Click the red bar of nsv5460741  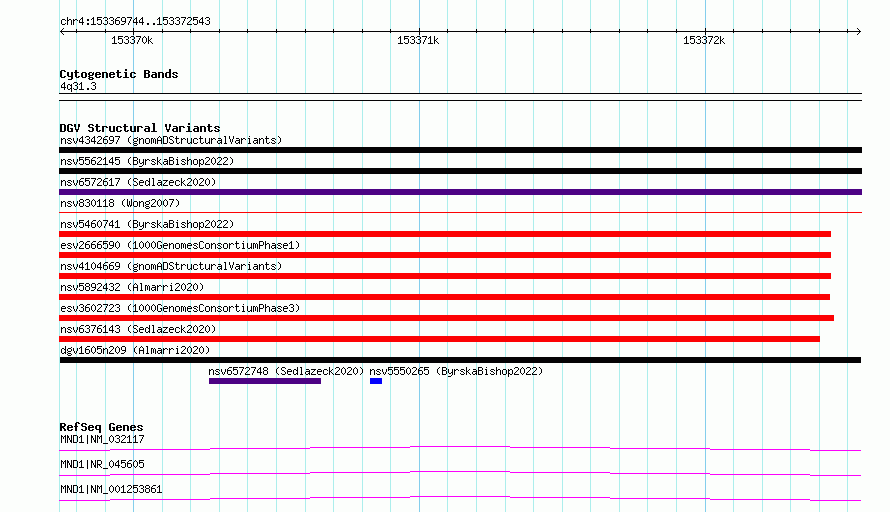(x=445, y=234)
